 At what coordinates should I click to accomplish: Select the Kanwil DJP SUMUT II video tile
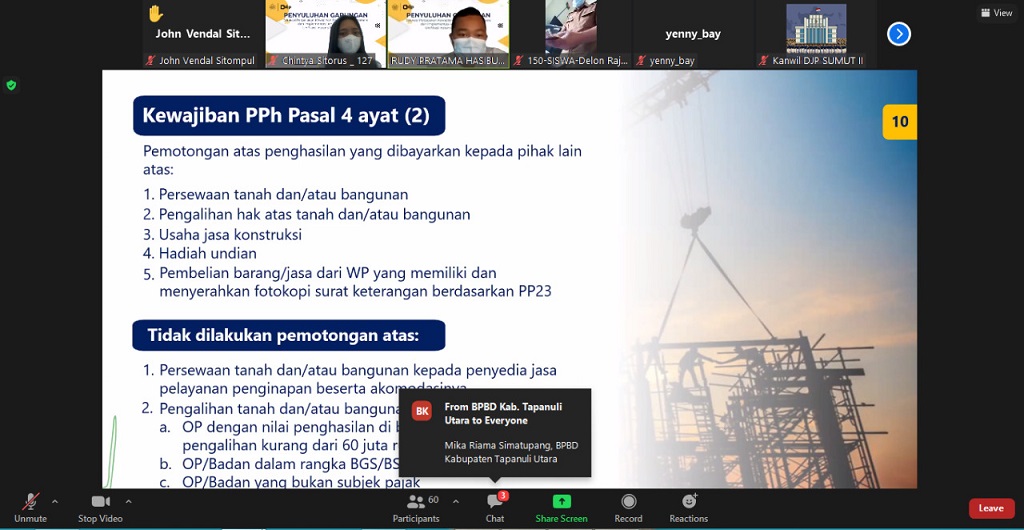(x=815, y=34)
